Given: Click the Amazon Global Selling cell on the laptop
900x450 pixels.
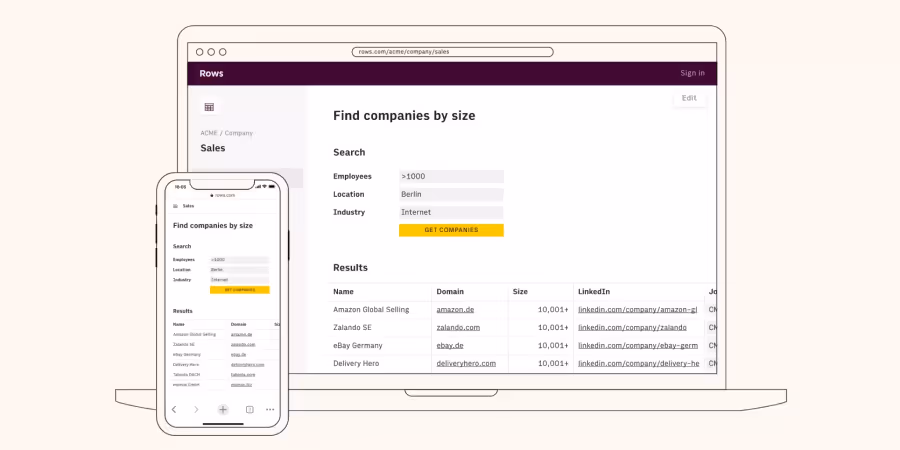Looking at the screenshot, I should point(371,310).
